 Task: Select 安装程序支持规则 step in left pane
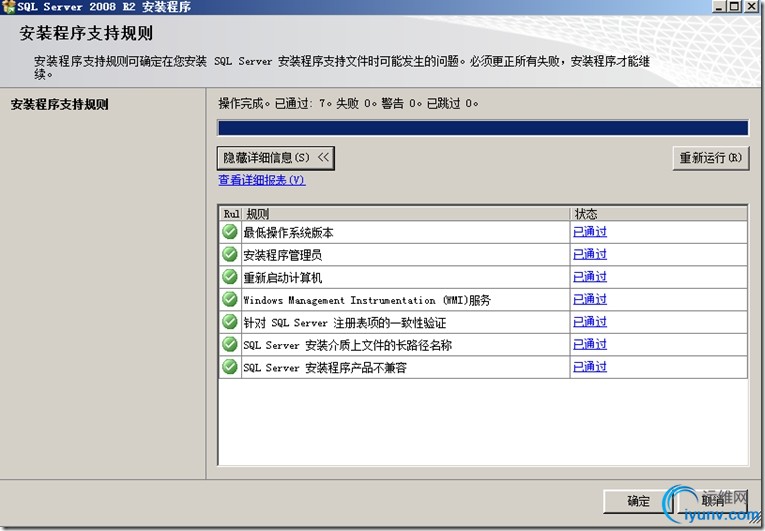coord(60,104)
